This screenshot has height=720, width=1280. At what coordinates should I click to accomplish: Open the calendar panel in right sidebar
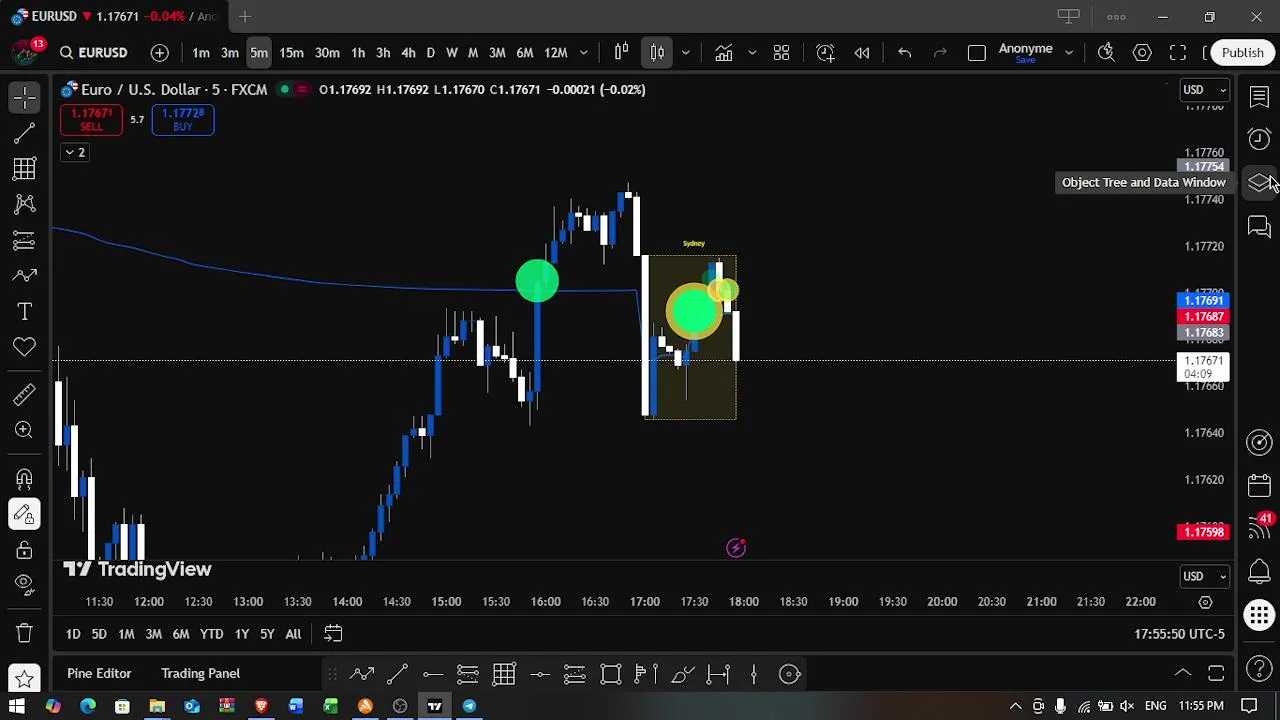[1259, 486]
